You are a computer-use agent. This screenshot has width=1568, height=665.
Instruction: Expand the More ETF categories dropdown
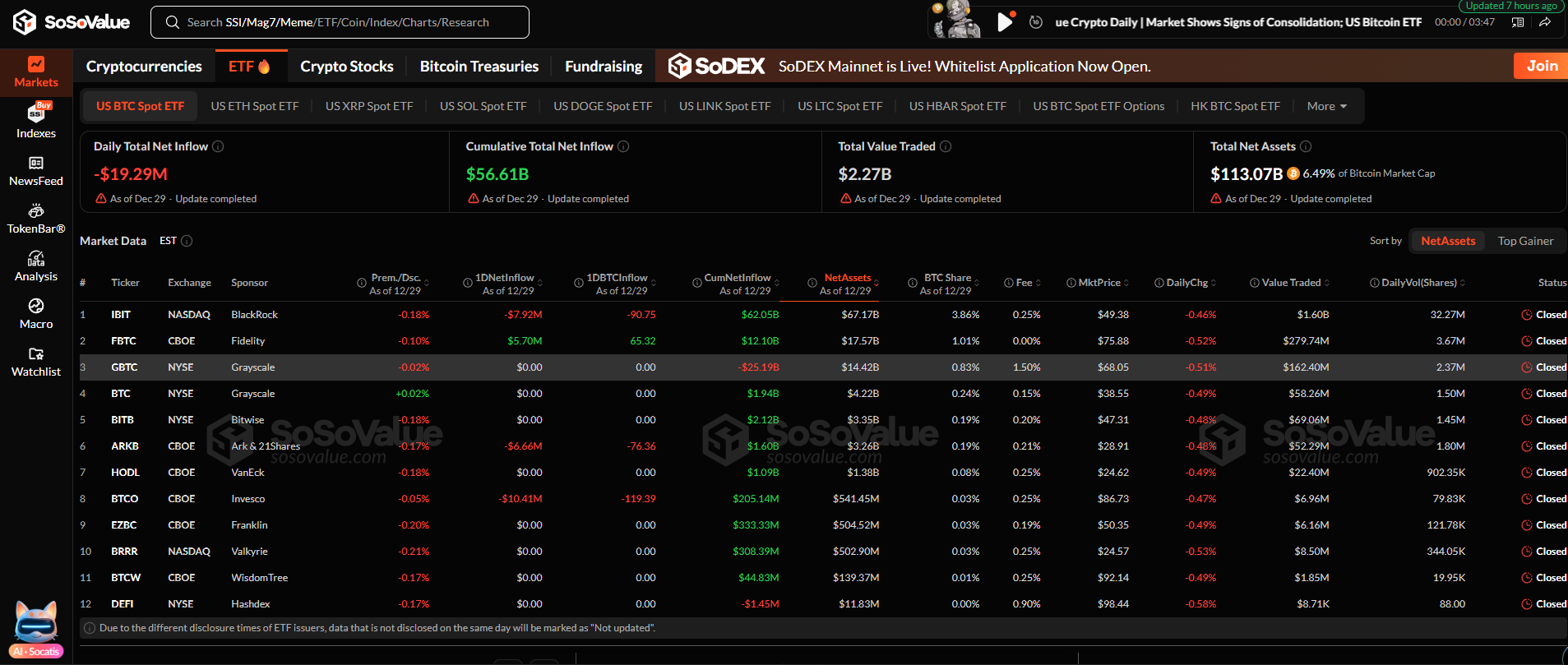(x=1326, y=106)
